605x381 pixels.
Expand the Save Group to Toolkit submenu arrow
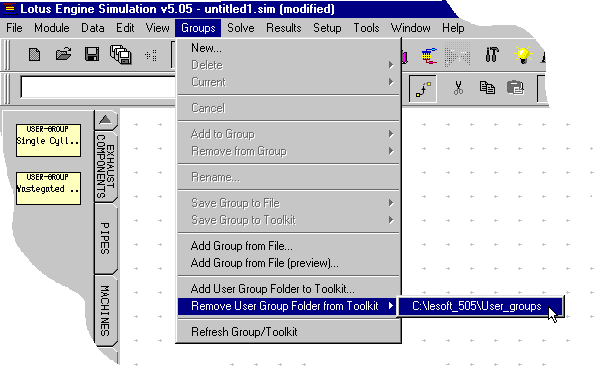click(x=391, y=220)
